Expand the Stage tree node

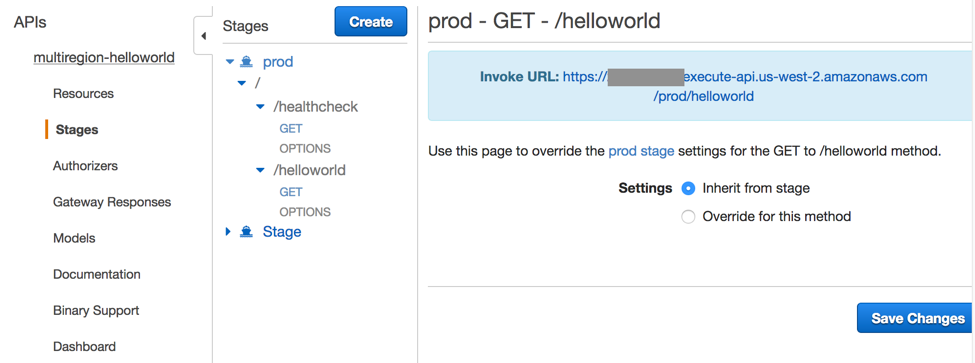point(228,232)
